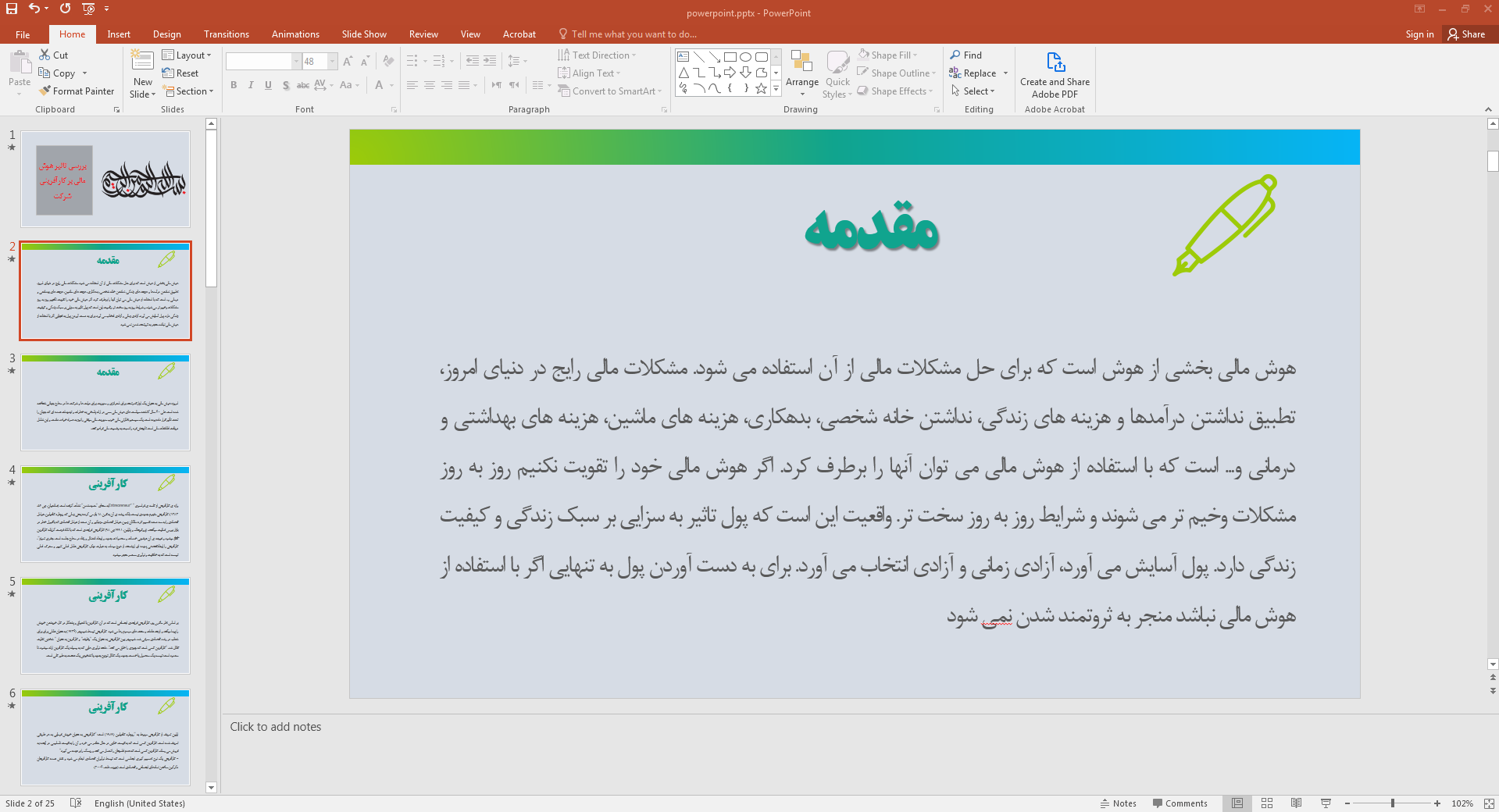
Task: Click the Save icon in title bar
Action: point(12,9)
